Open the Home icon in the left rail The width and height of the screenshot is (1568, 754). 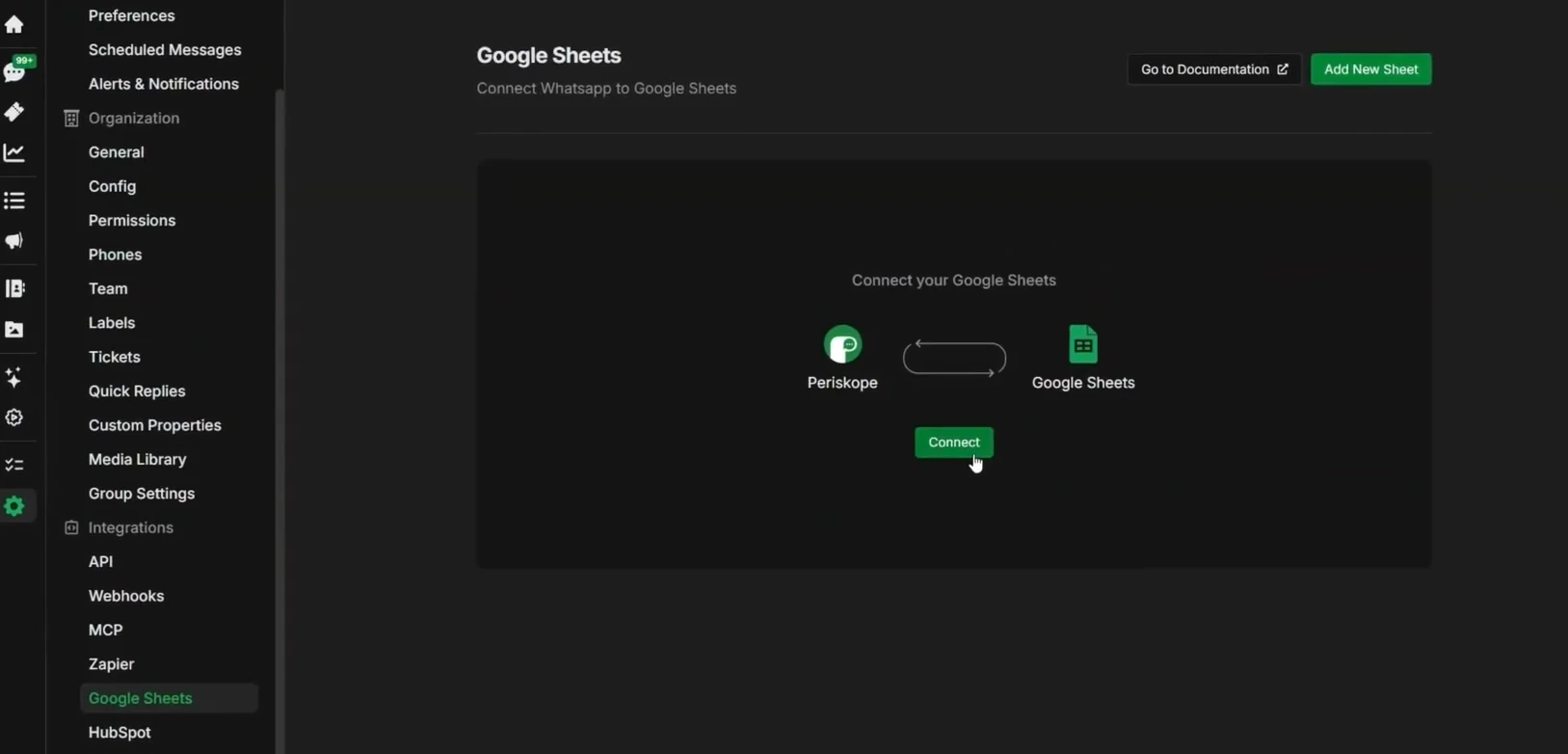click(13, 24)
